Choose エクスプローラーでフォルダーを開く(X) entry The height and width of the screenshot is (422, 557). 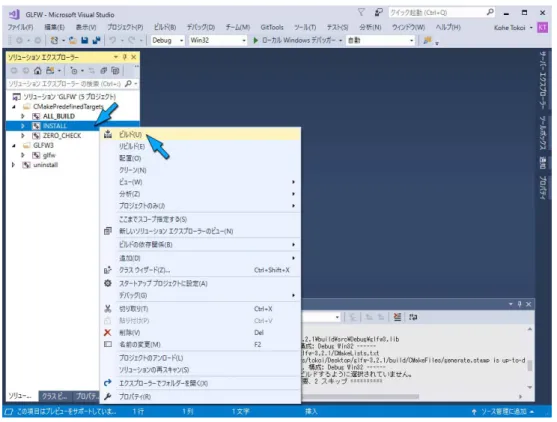200,383
